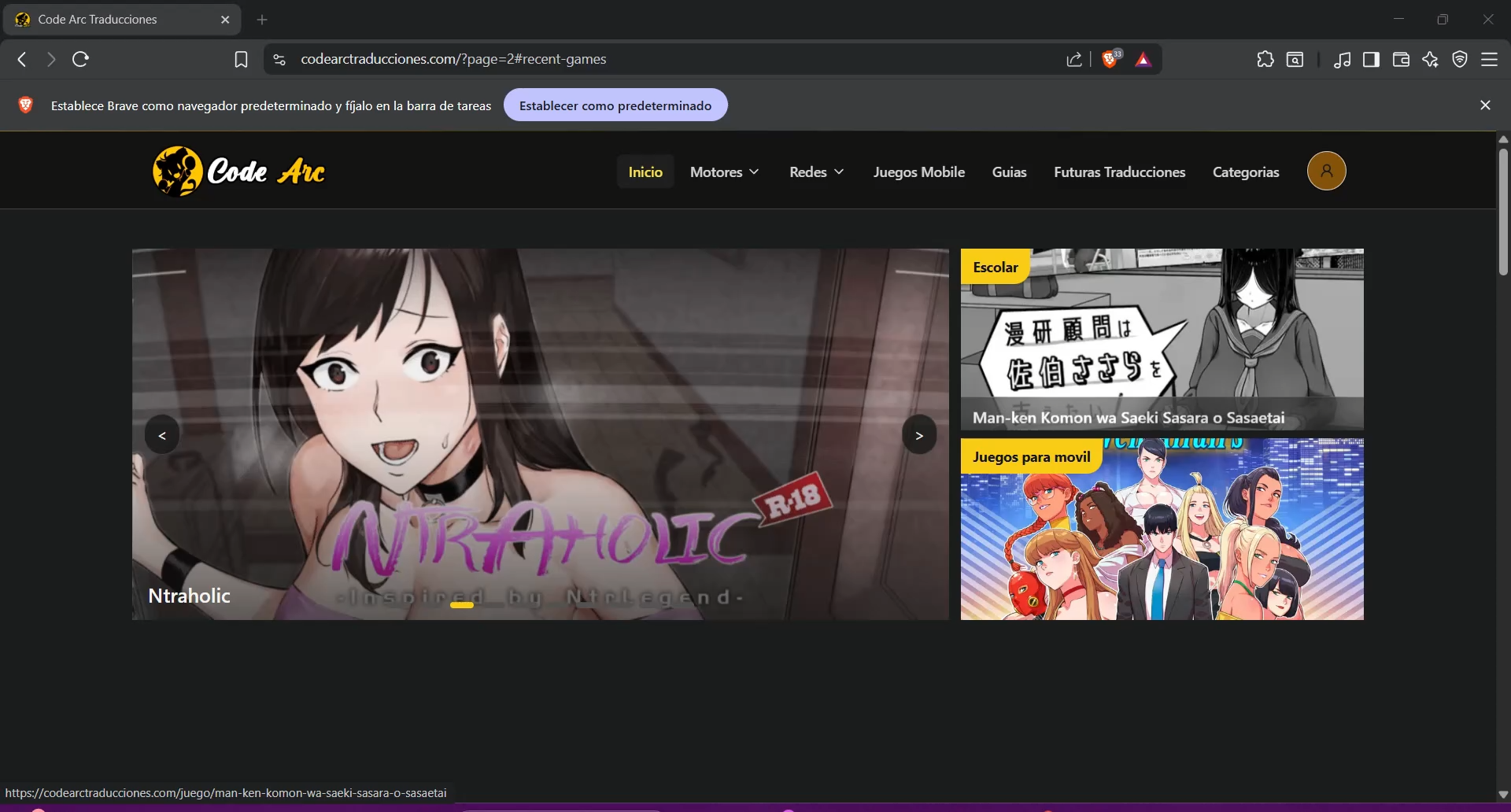Expand the Redes dropdown menu
The height and width of the screenshot is (812, 1511).
coord(816,172)
